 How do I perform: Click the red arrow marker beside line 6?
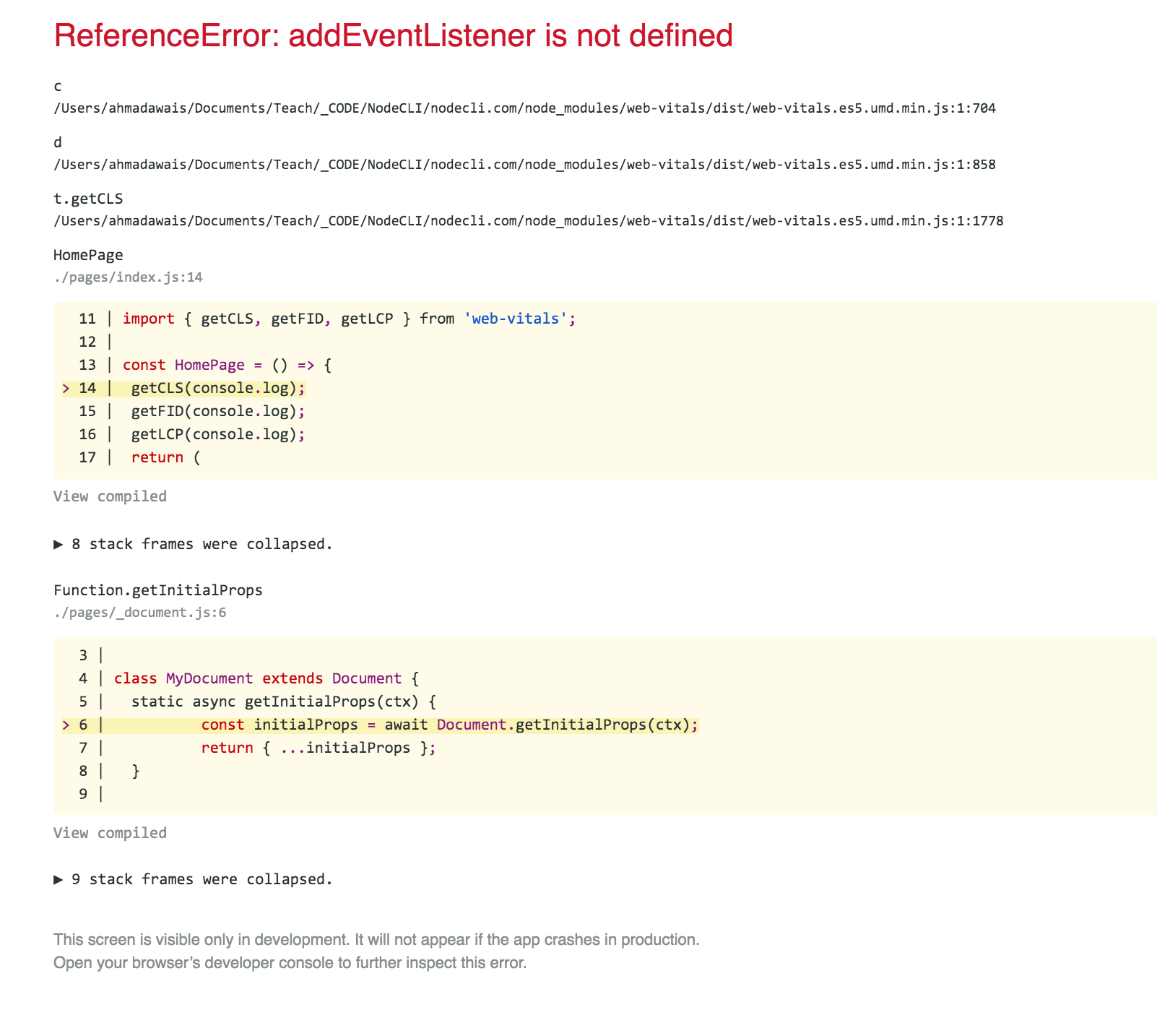click(x=66, y=725)
